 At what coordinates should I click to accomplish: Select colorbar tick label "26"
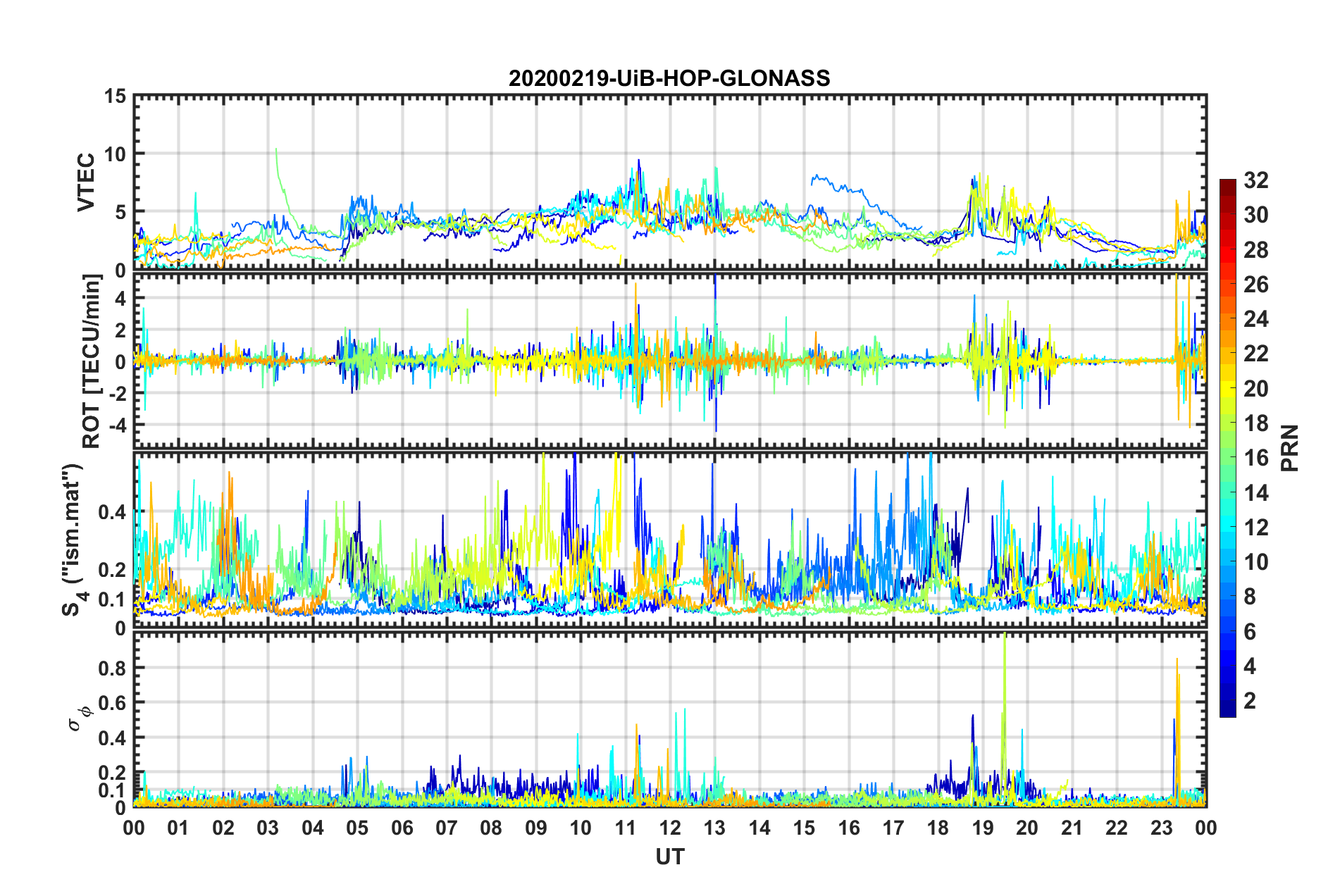coord(1255,285)
